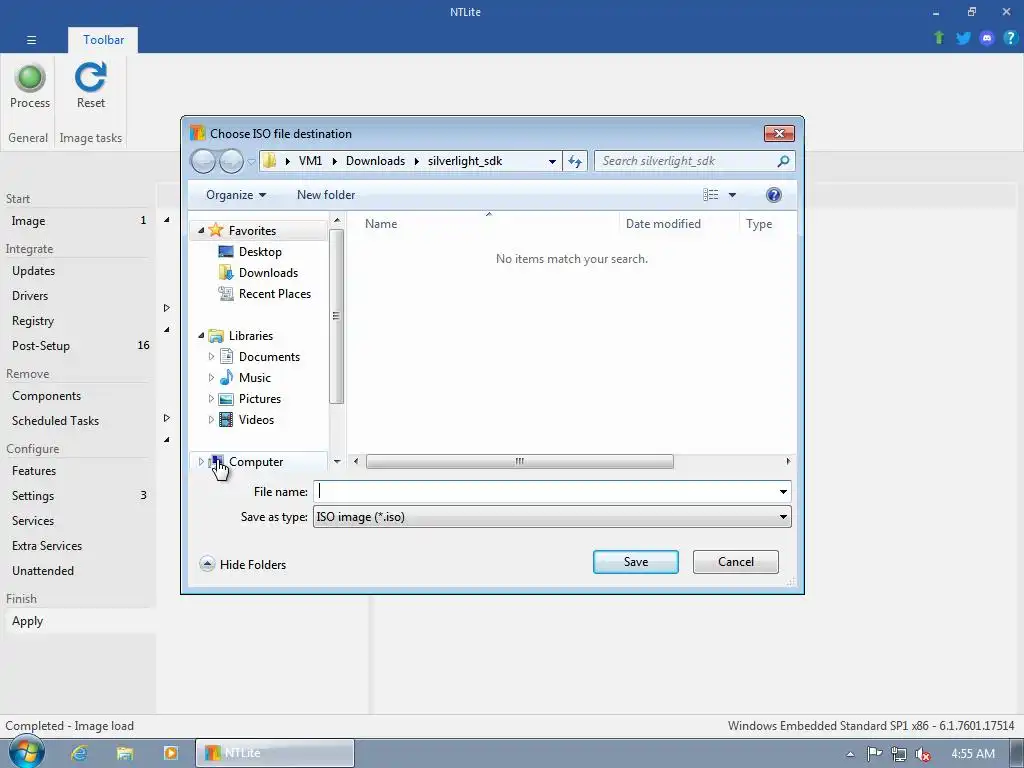Open the Updates page in sidebar

[x=33, y=270]
